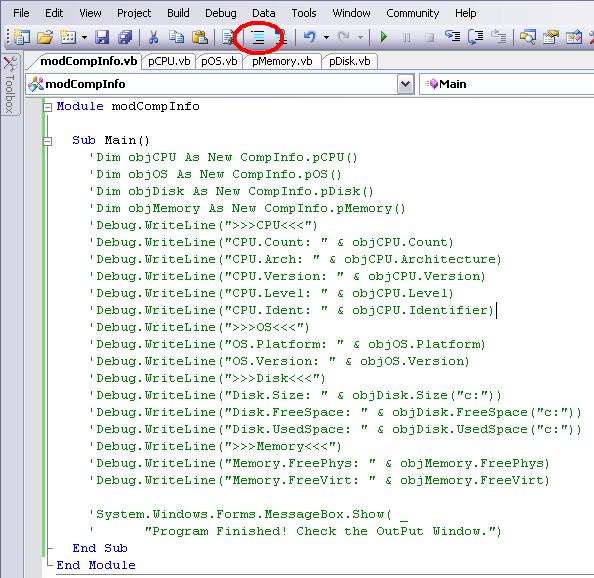Click the Save All icon
The height and width of the screenshot is (578, 594).
[x=125, y=37]
